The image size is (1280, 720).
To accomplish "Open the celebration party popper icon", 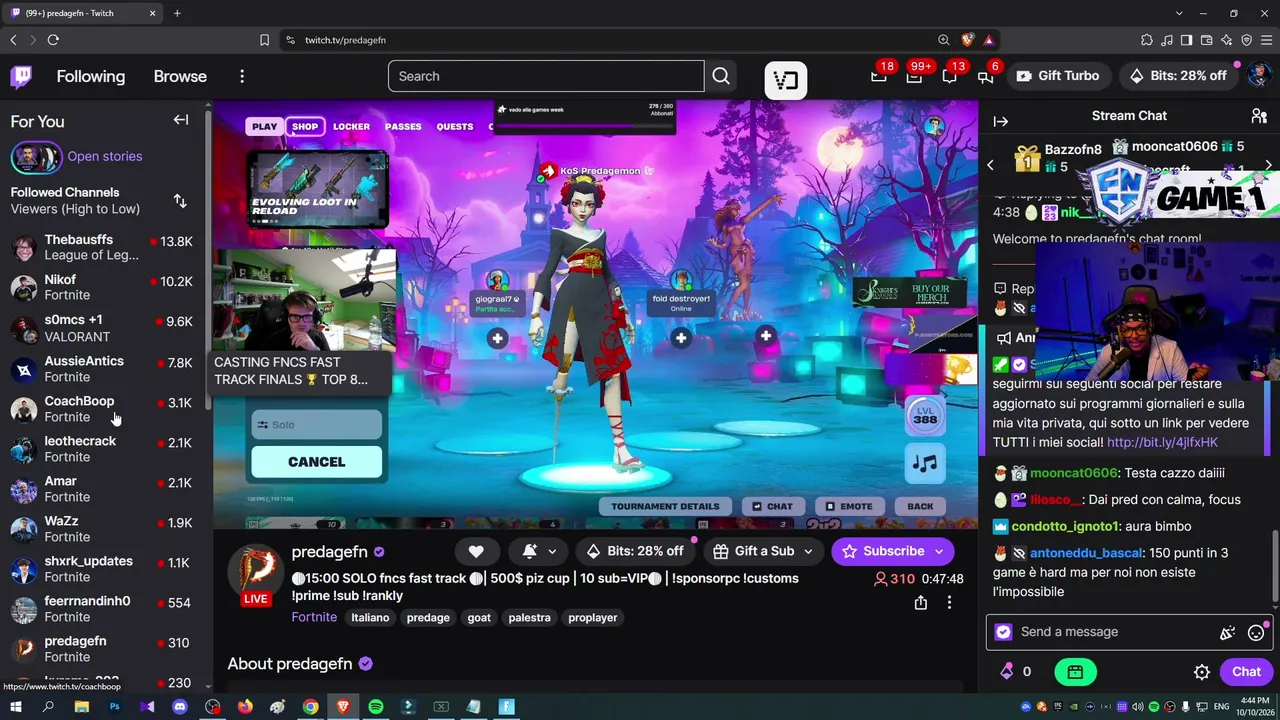I will pyautogui.click(x=1227, y=632).
